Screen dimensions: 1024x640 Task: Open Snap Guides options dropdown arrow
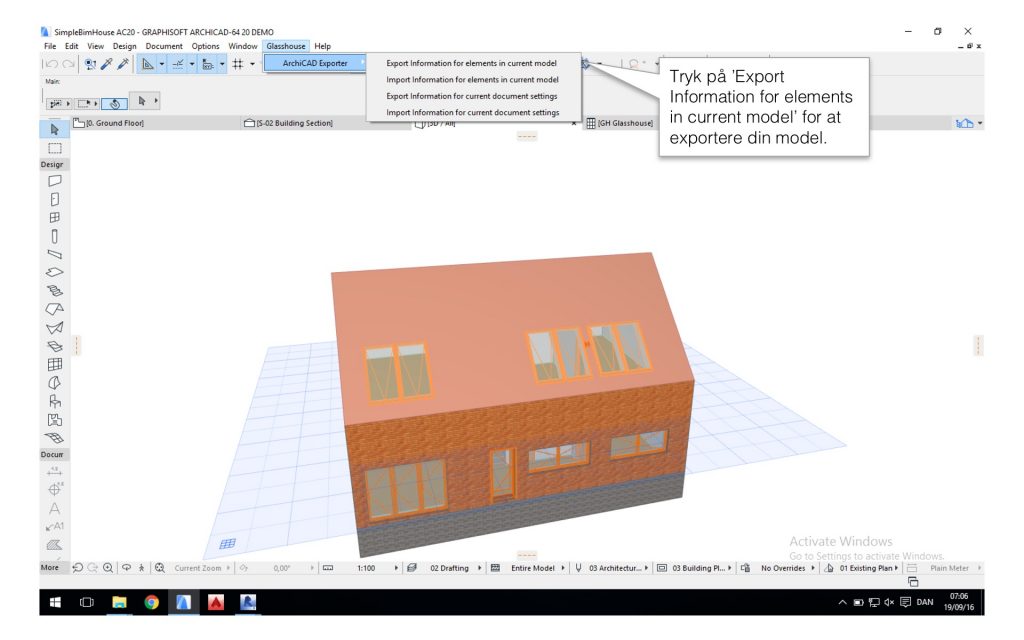pos(192,64)
